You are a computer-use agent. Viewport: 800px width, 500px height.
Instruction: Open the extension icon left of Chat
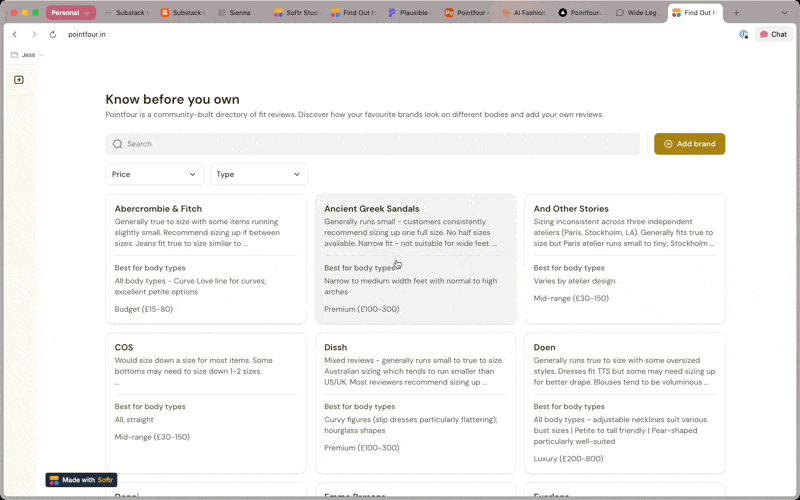[743, 34]
